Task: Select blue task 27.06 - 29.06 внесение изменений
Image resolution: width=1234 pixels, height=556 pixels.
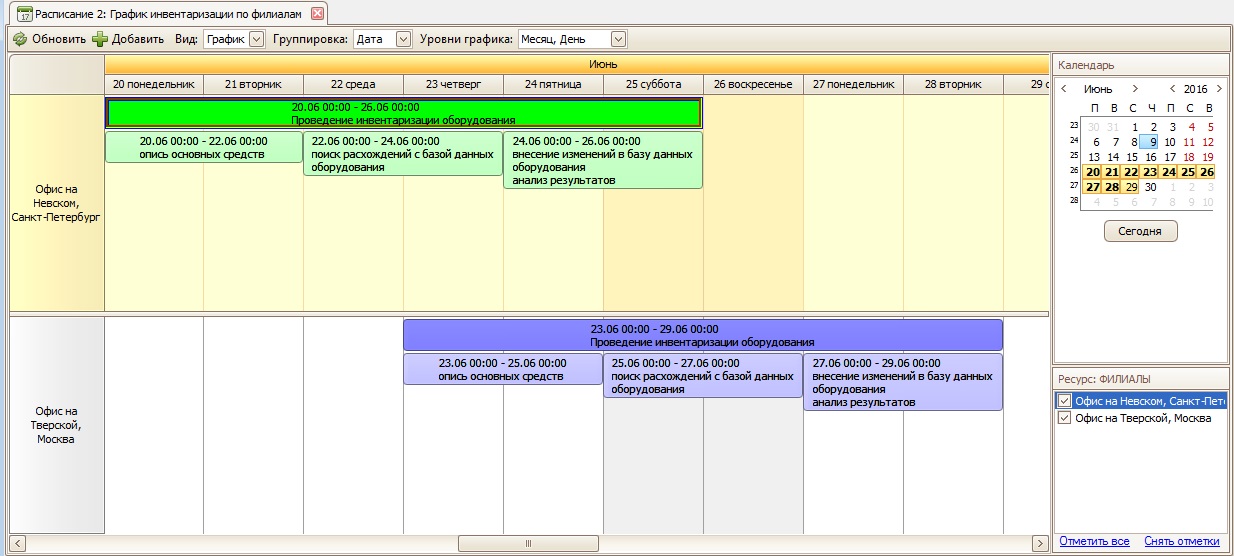Action: point(903,382)
